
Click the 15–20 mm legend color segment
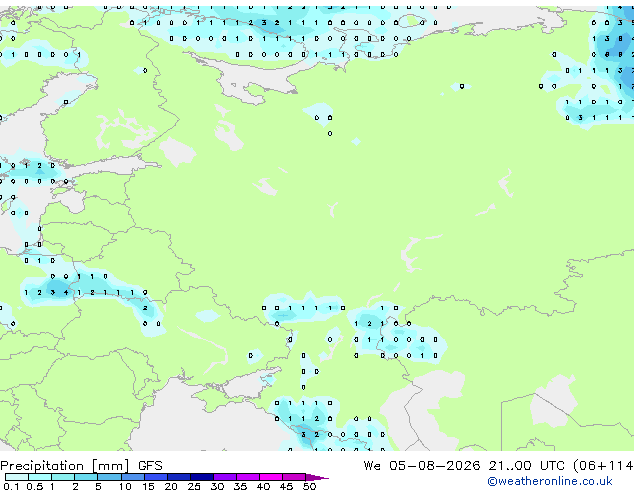pos(156,477)
